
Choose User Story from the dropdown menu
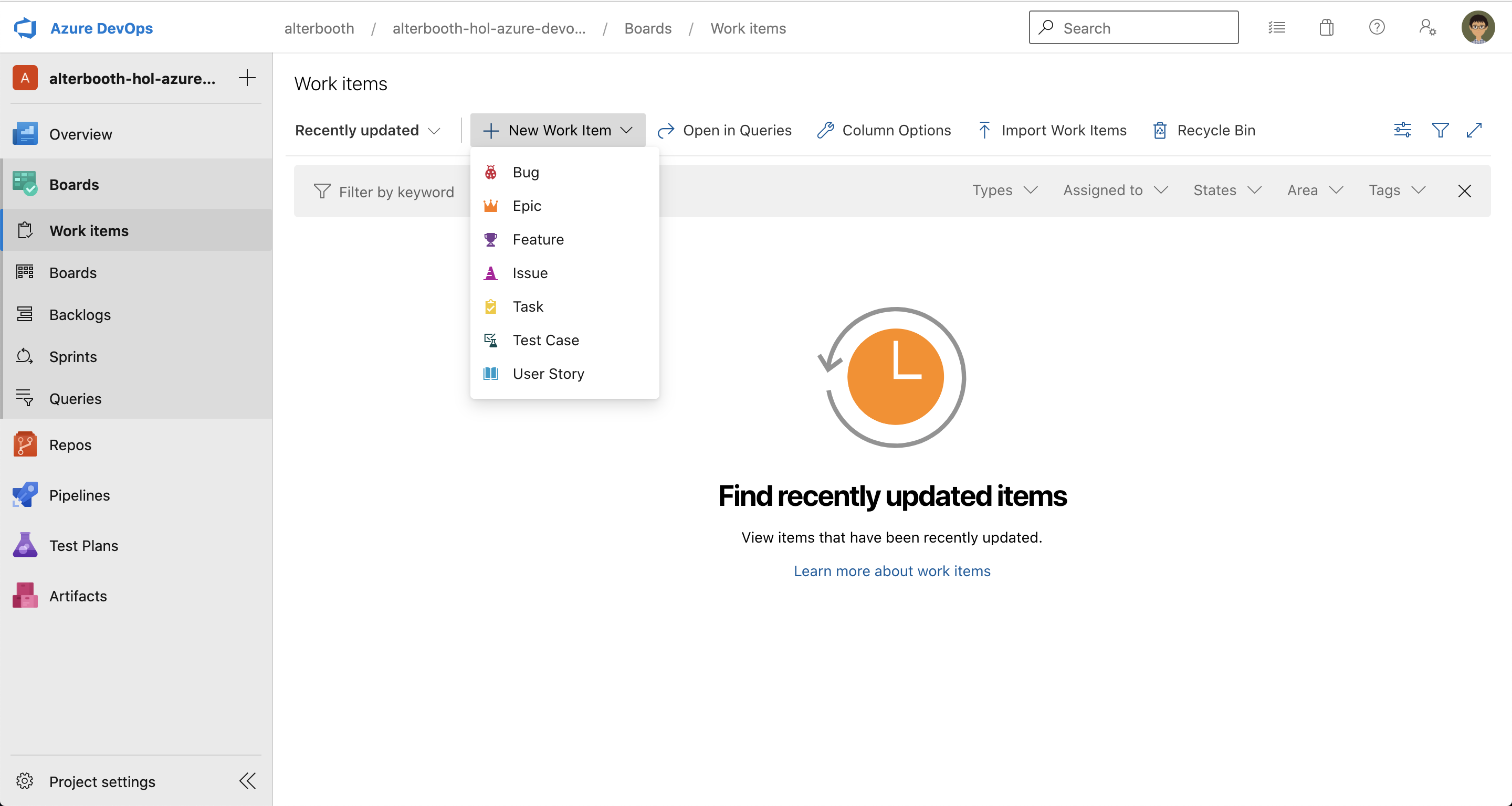[548, 374]
